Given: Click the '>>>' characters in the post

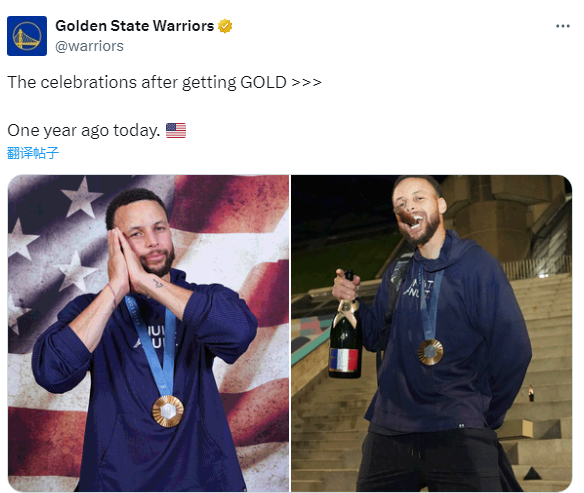Looking at the screenshot, I should (x=306, y=82).
